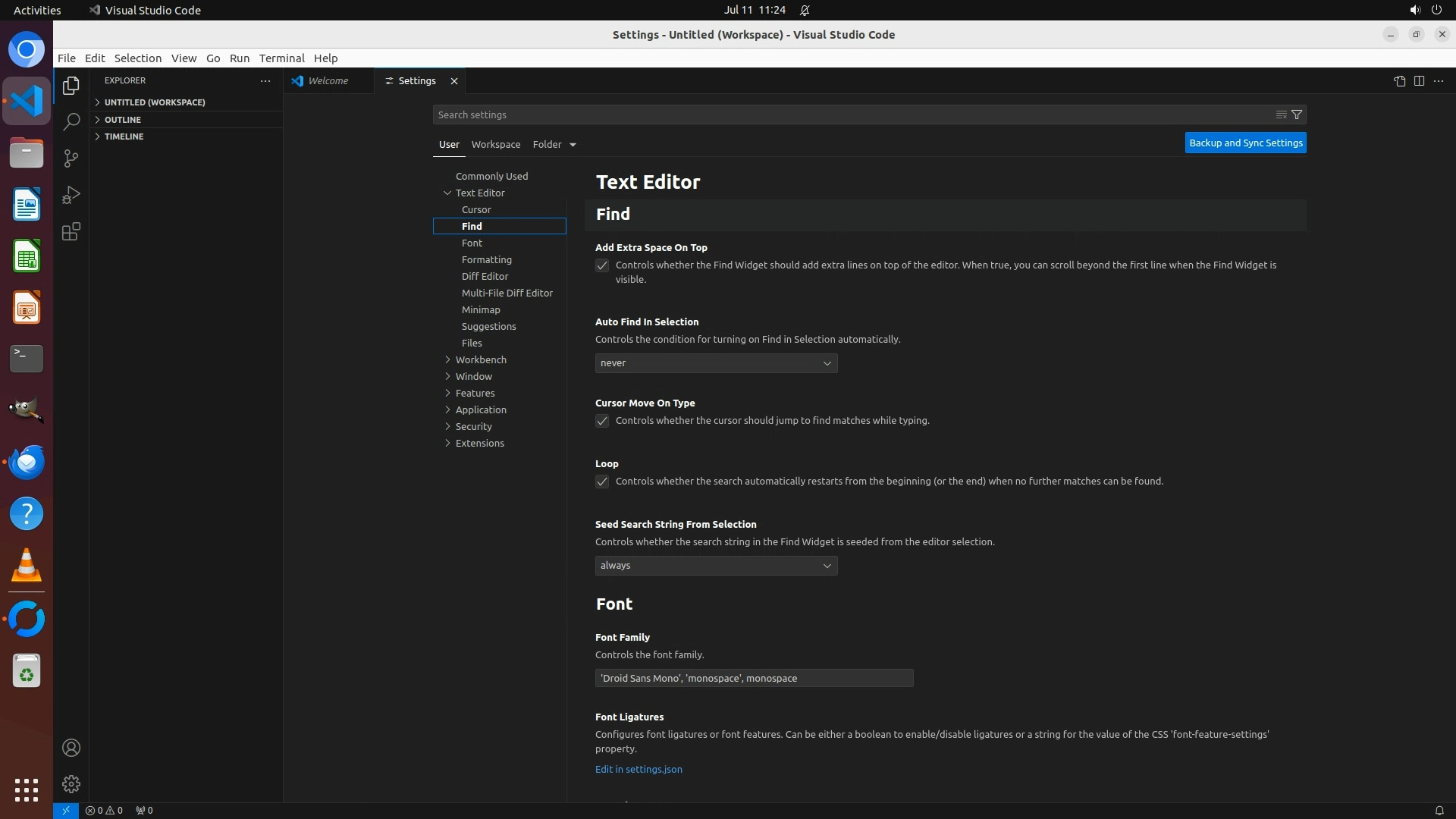Click the split editor right icon
Viewport: 1456px width, 819px height.
[x=1419, y=81]
